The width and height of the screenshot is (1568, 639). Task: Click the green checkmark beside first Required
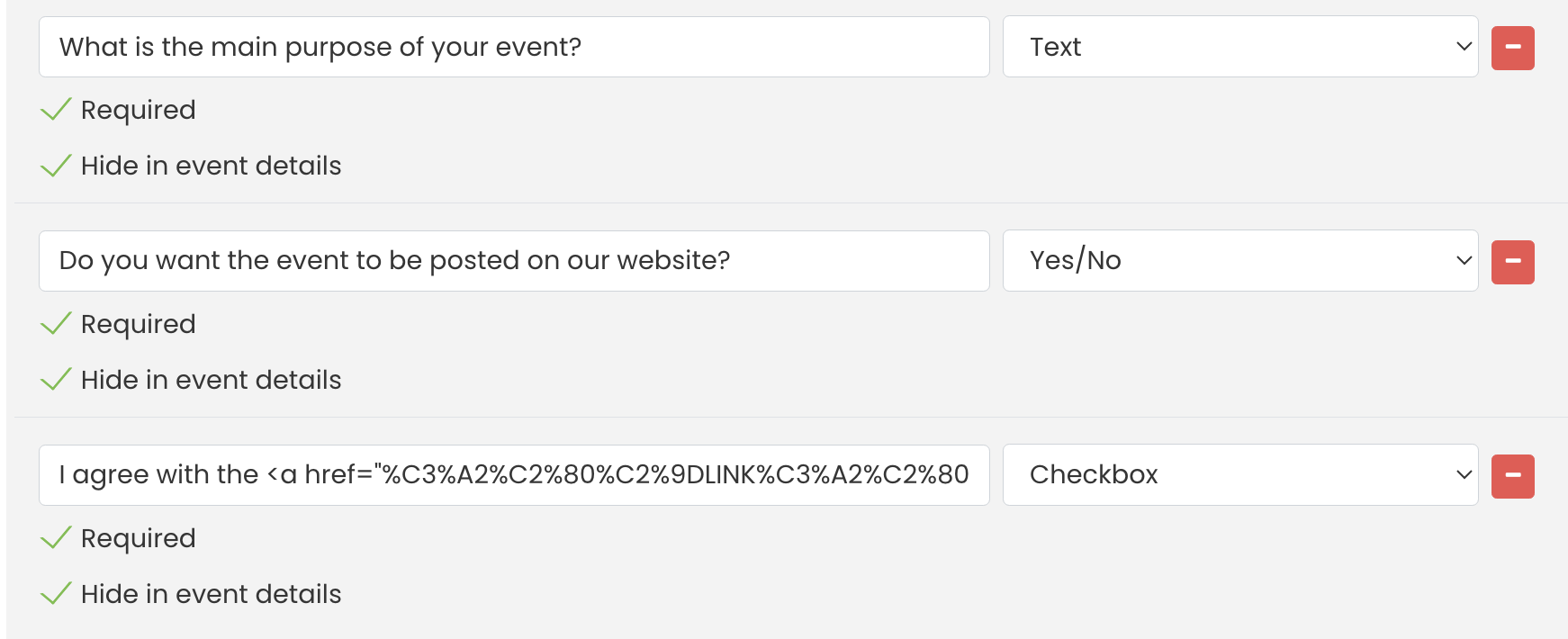pos(56,109)
